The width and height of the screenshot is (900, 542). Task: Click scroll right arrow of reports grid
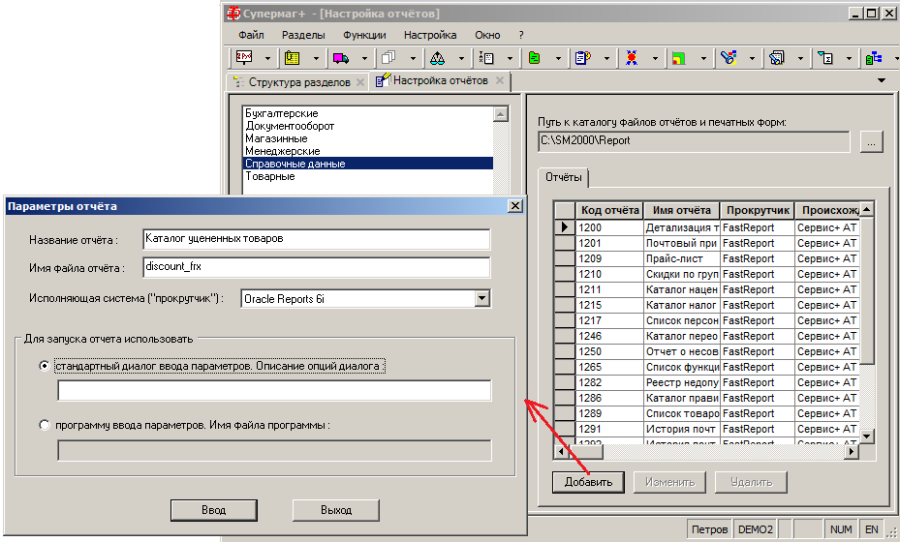coord(851,452)
